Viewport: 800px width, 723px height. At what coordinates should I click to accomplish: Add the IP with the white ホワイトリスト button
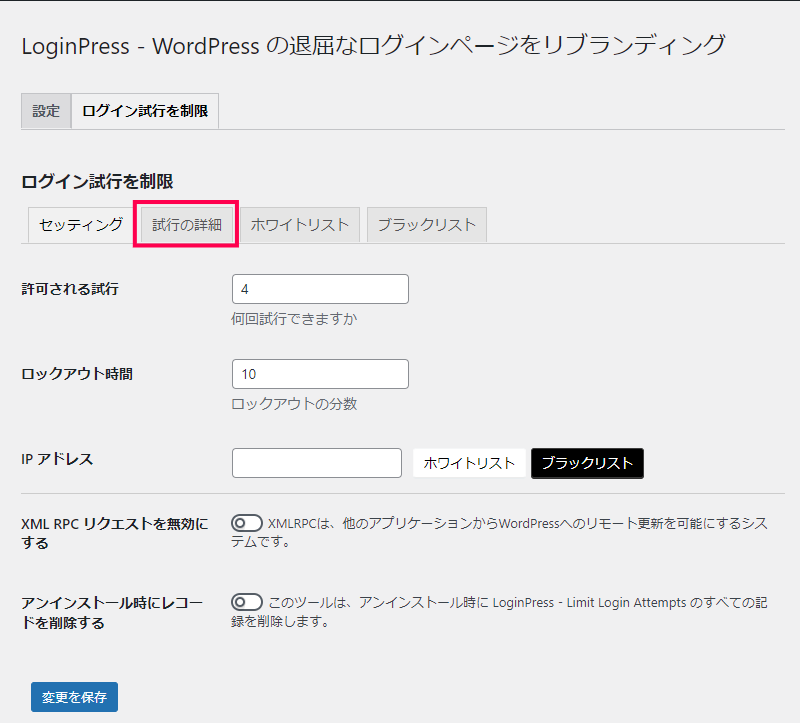click(x=469, y=463)
